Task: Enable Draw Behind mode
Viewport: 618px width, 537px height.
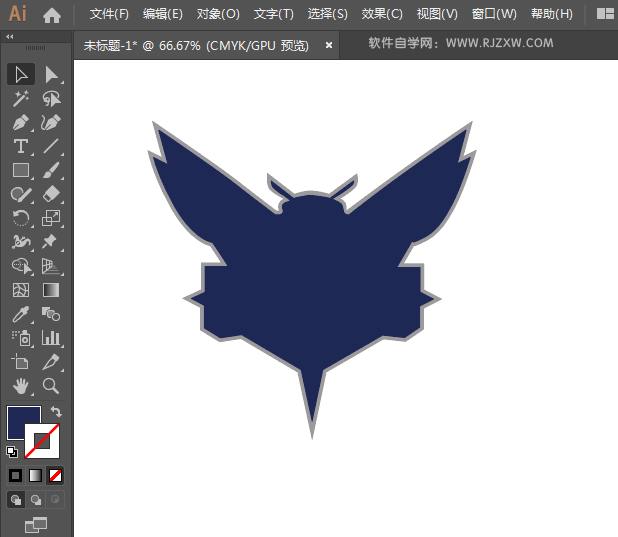Action: (x=36, y=500)
